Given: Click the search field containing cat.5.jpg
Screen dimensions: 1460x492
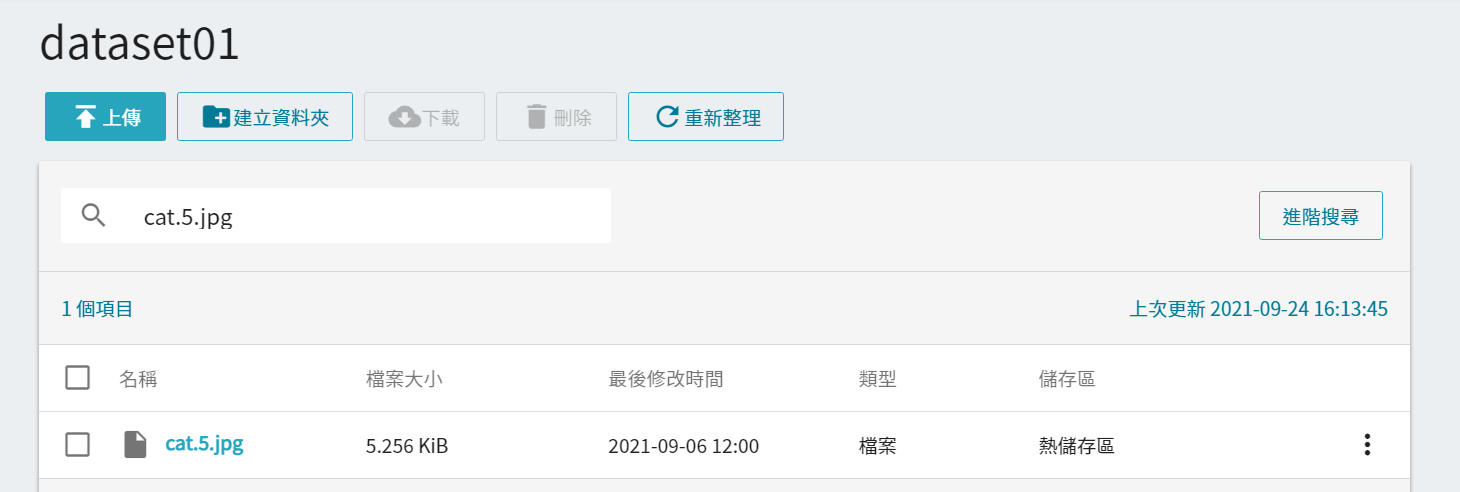Looking at the screenshot, I should pyautogui.click(x=336, y=216).
